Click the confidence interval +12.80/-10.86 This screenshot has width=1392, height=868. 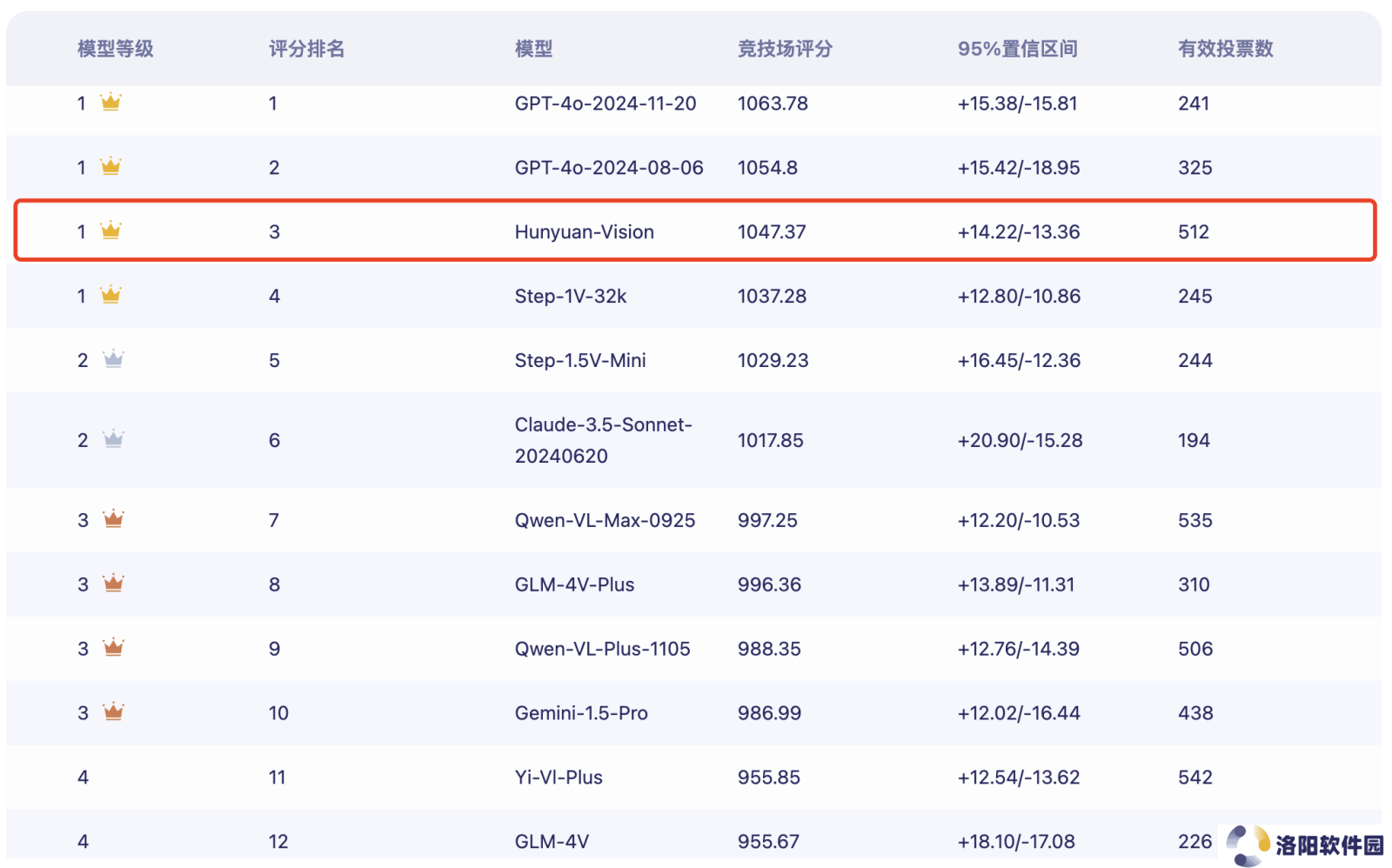click(x=1019, y=297)
